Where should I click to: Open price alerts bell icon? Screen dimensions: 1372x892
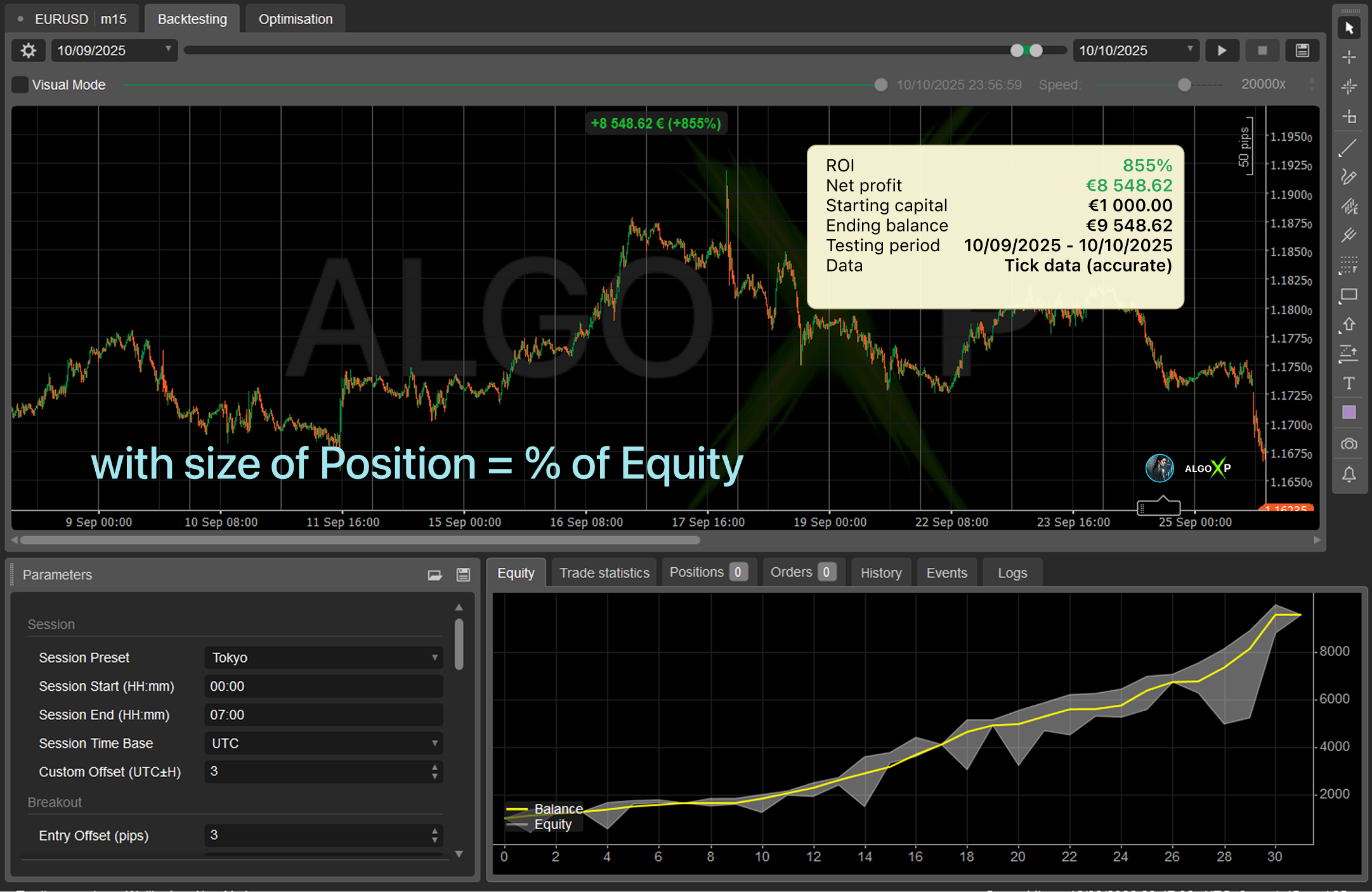pyautogui.click(x=1349, y=474)
